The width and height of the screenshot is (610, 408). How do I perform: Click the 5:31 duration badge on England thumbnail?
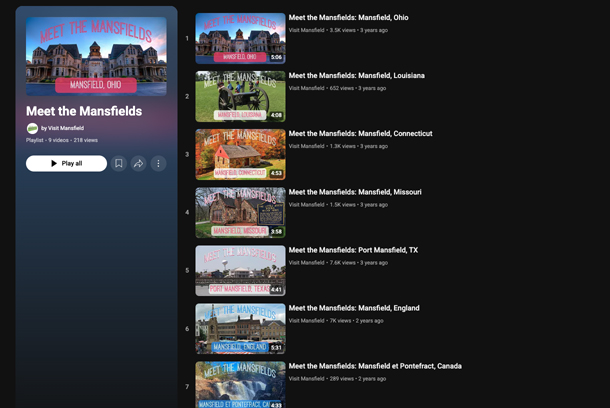click(x=276, y=348)
